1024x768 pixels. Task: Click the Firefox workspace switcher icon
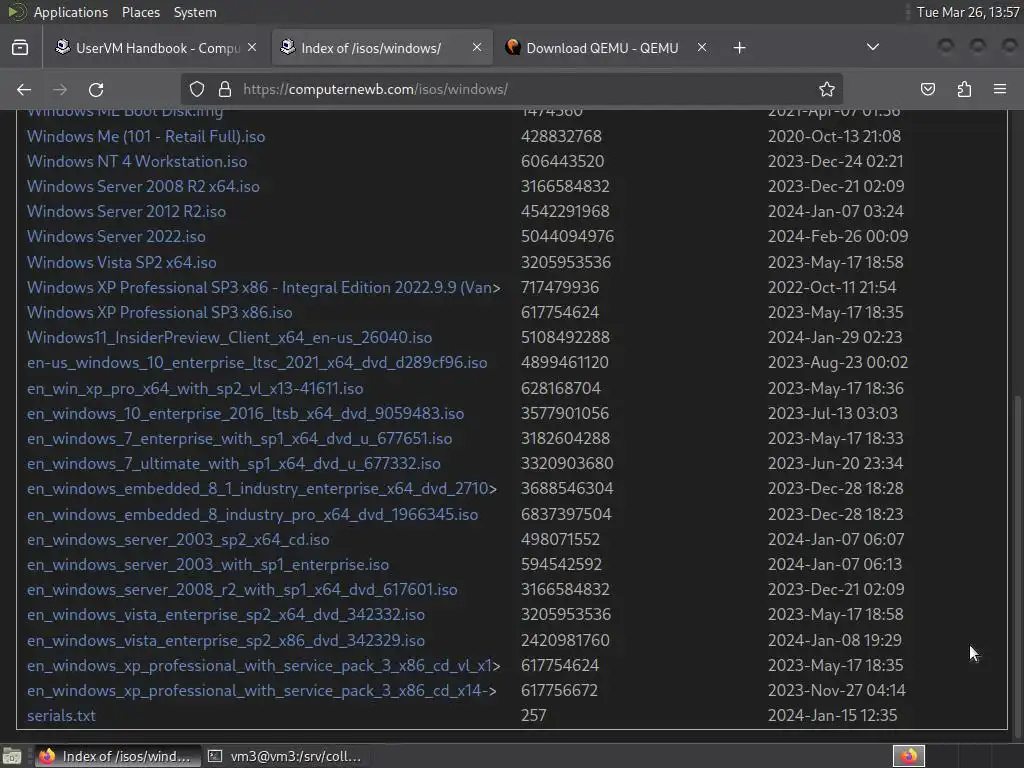(x=908, y=756)
